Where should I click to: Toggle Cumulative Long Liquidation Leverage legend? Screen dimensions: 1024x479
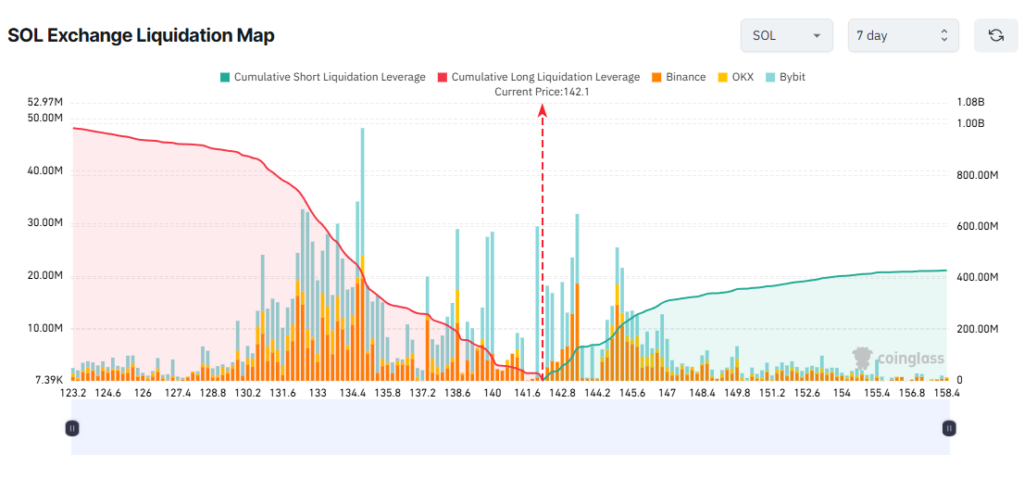pyautogui.click(x=539, y=77)
